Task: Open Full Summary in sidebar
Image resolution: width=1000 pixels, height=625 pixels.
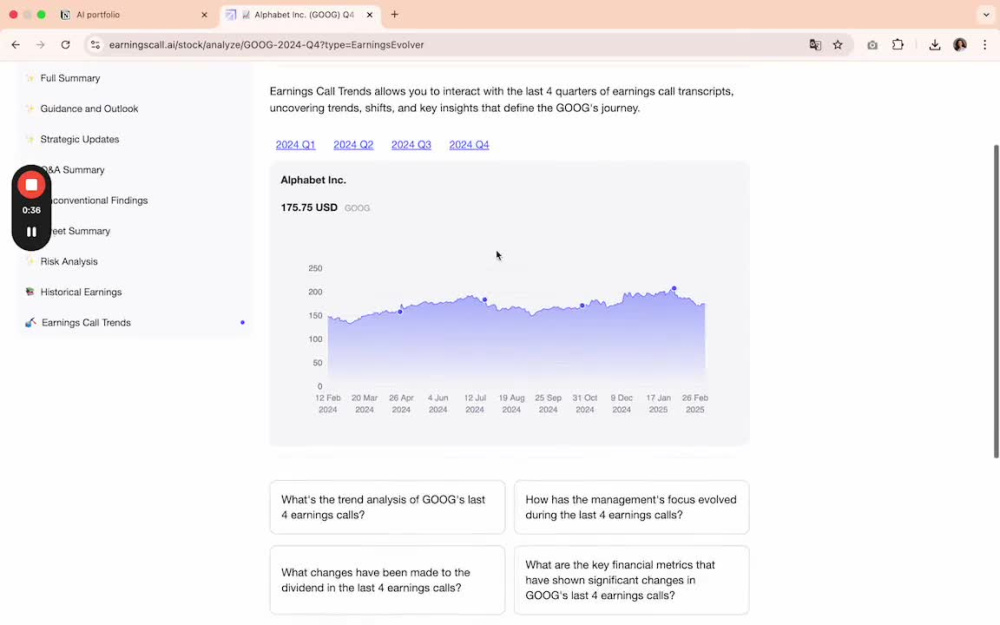Action: [70, 78]
